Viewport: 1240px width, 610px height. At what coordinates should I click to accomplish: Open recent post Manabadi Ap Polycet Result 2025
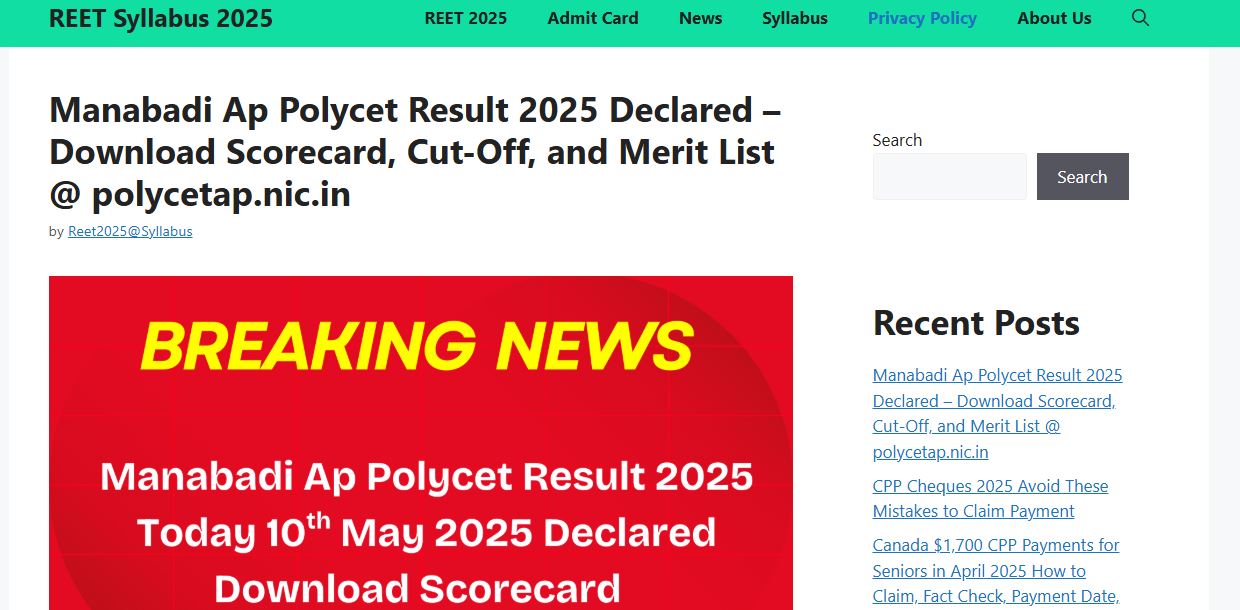[x=998, y=413]
